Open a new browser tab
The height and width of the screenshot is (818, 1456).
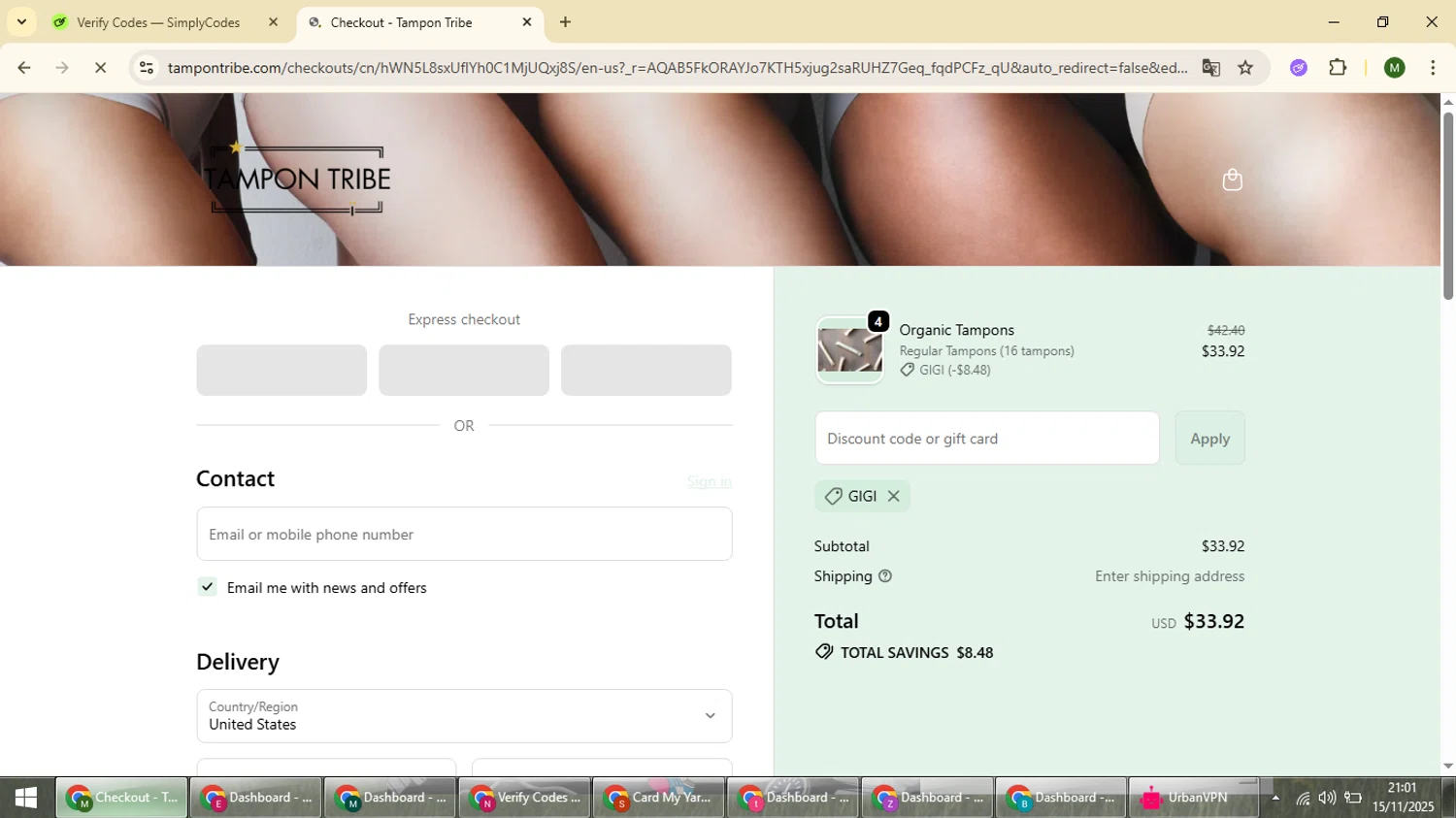point(565,22)
